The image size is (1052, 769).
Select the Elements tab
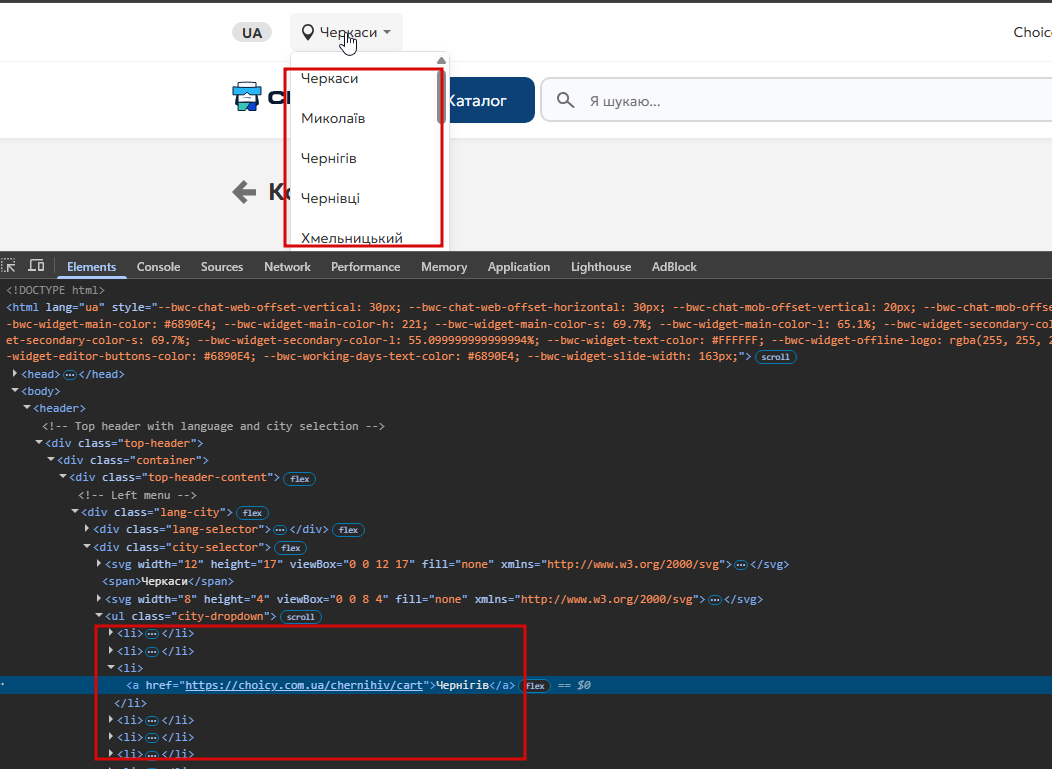(91, 266)
